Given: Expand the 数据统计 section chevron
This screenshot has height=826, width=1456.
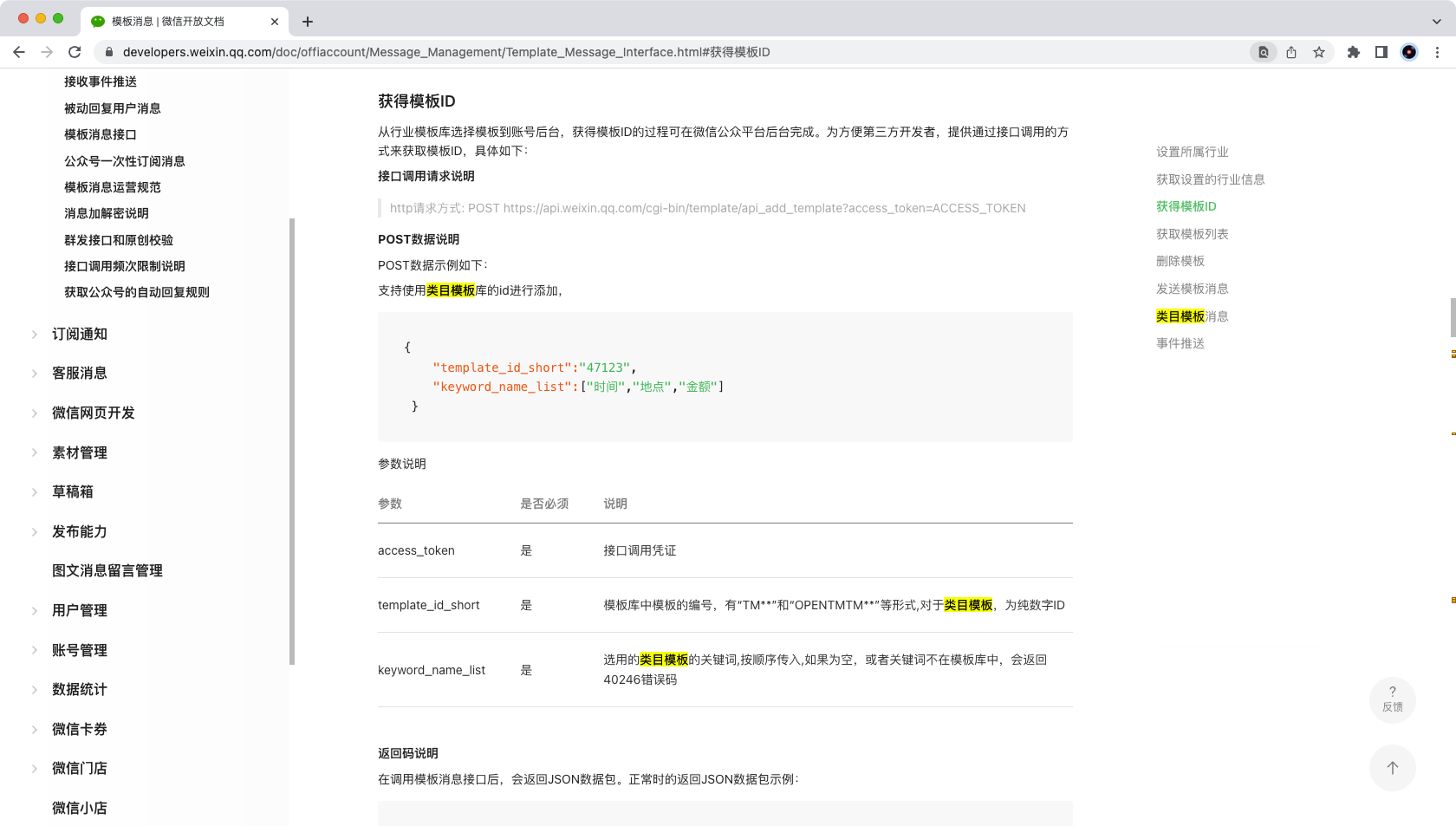Looking at the screenshot, I should click(35, 690).
